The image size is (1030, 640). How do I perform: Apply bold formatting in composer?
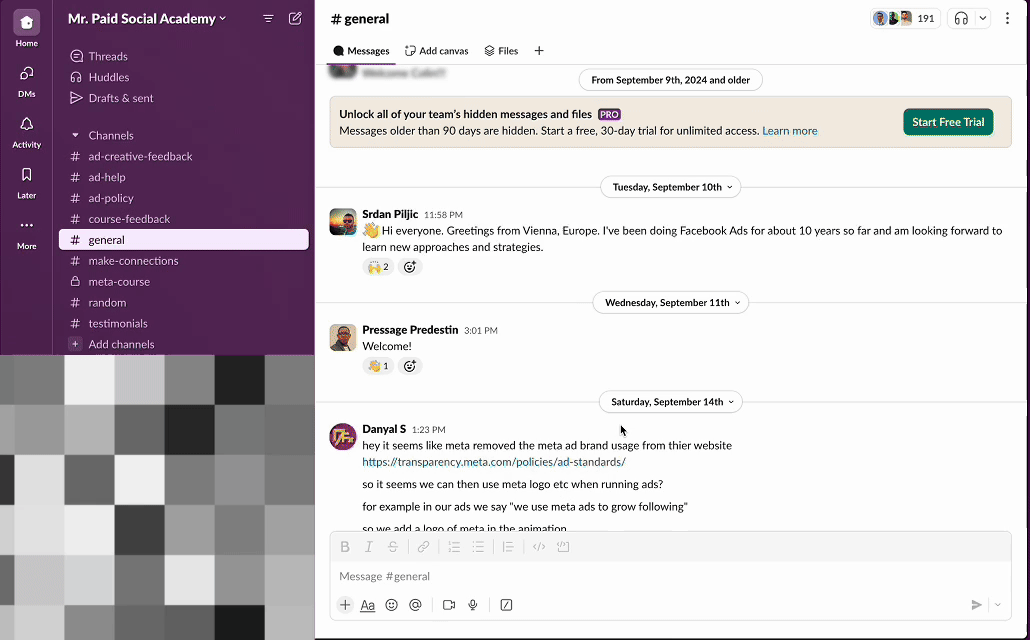point(345,547)
